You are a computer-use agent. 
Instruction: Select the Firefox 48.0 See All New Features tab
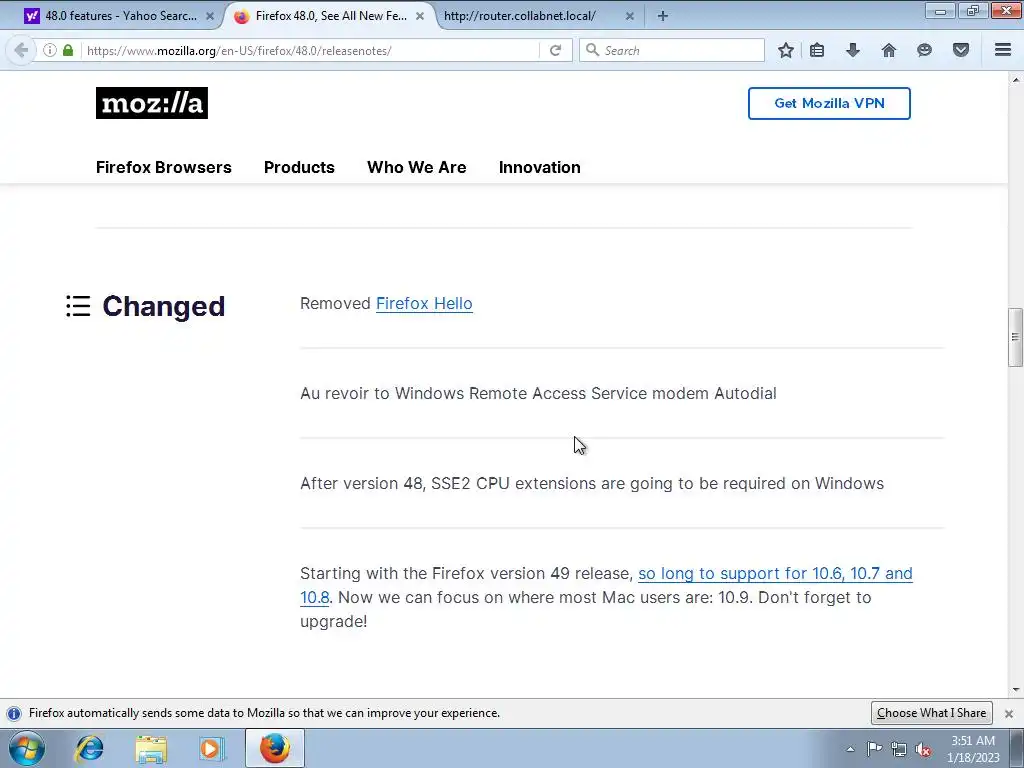pos(331,16)
